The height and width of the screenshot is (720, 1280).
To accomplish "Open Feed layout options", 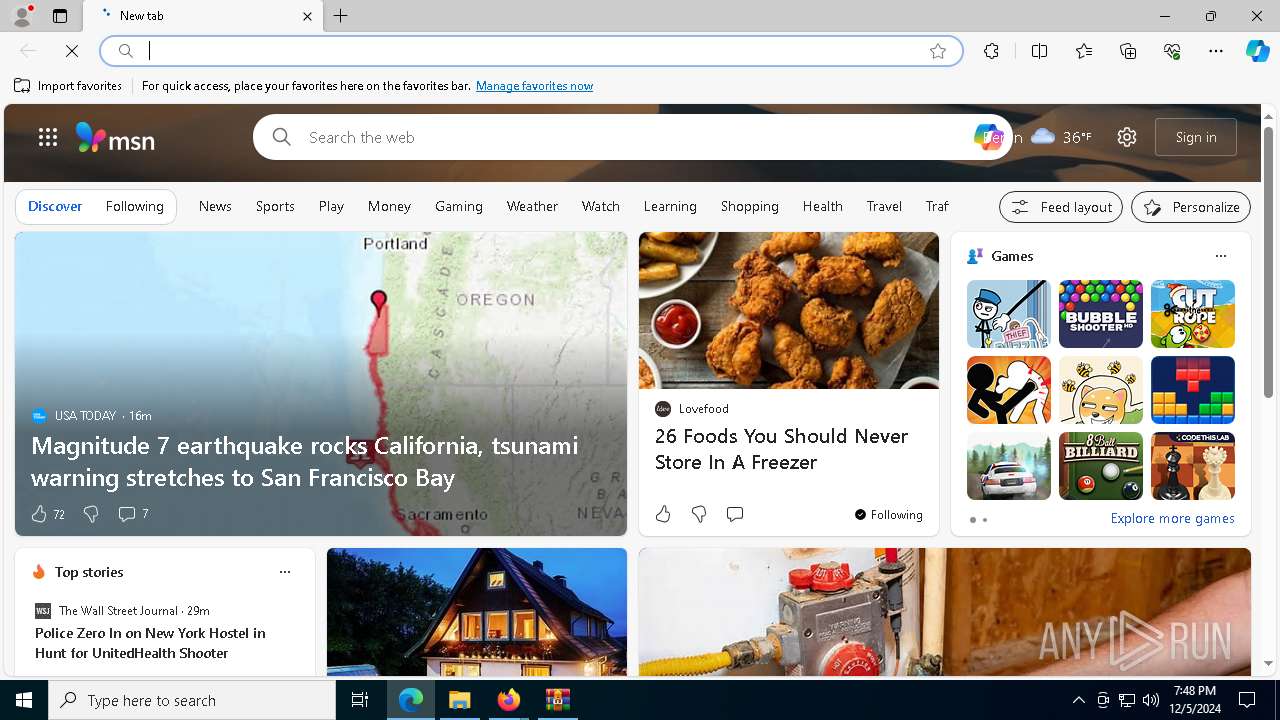I will click(x=1061, y=207).
